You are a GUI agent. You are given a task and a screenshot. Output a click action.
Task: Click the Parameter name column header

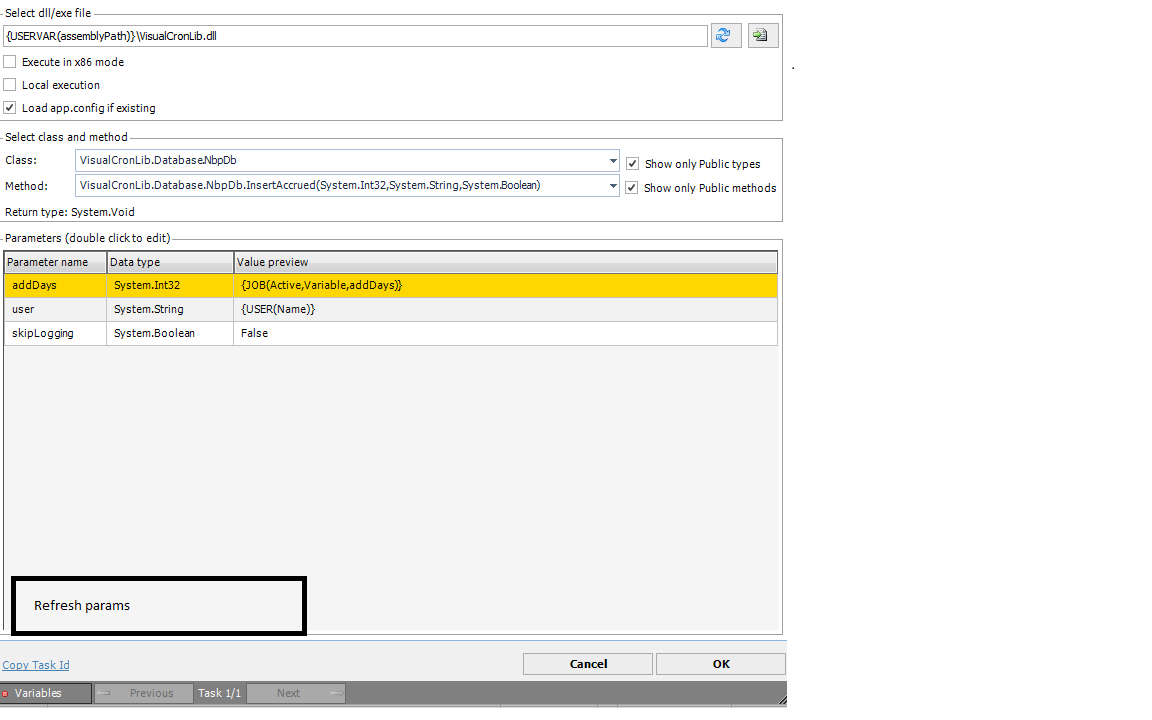55,262
